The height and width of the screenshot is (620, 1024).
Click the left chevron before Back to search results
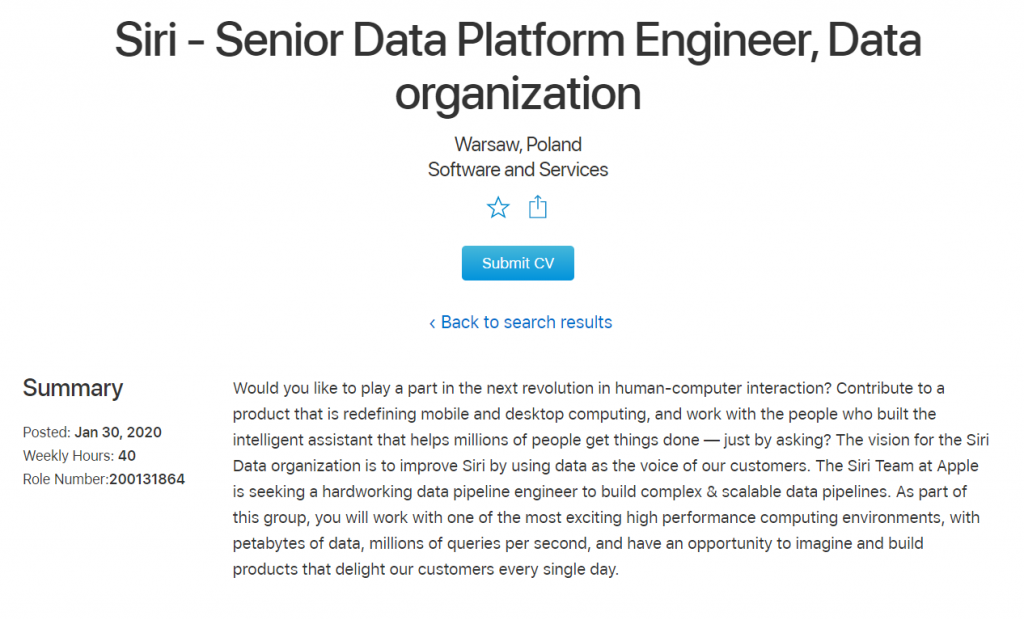432,322
